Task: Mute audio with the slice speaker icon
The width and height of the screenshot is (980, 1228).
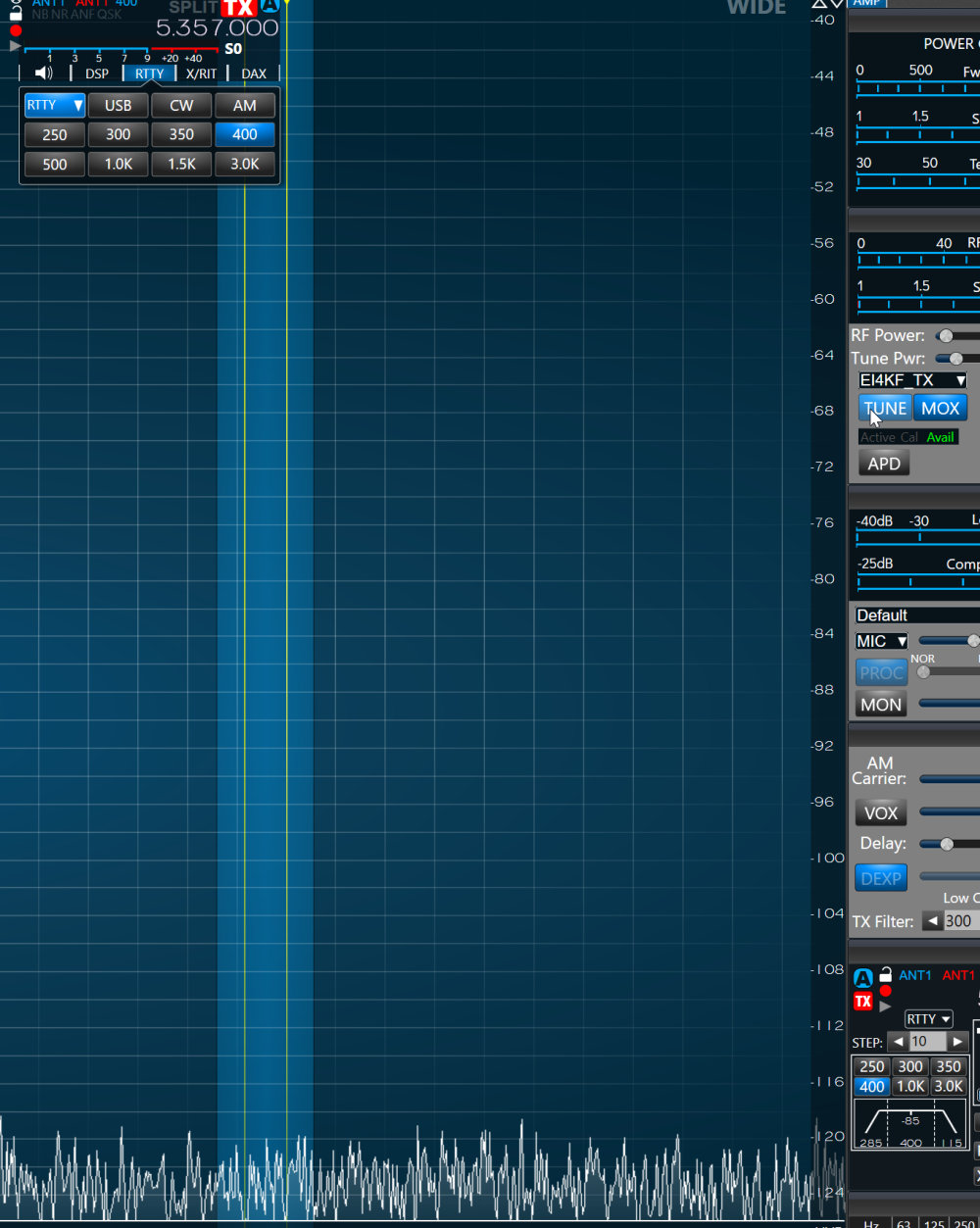Action: point(44,74)
